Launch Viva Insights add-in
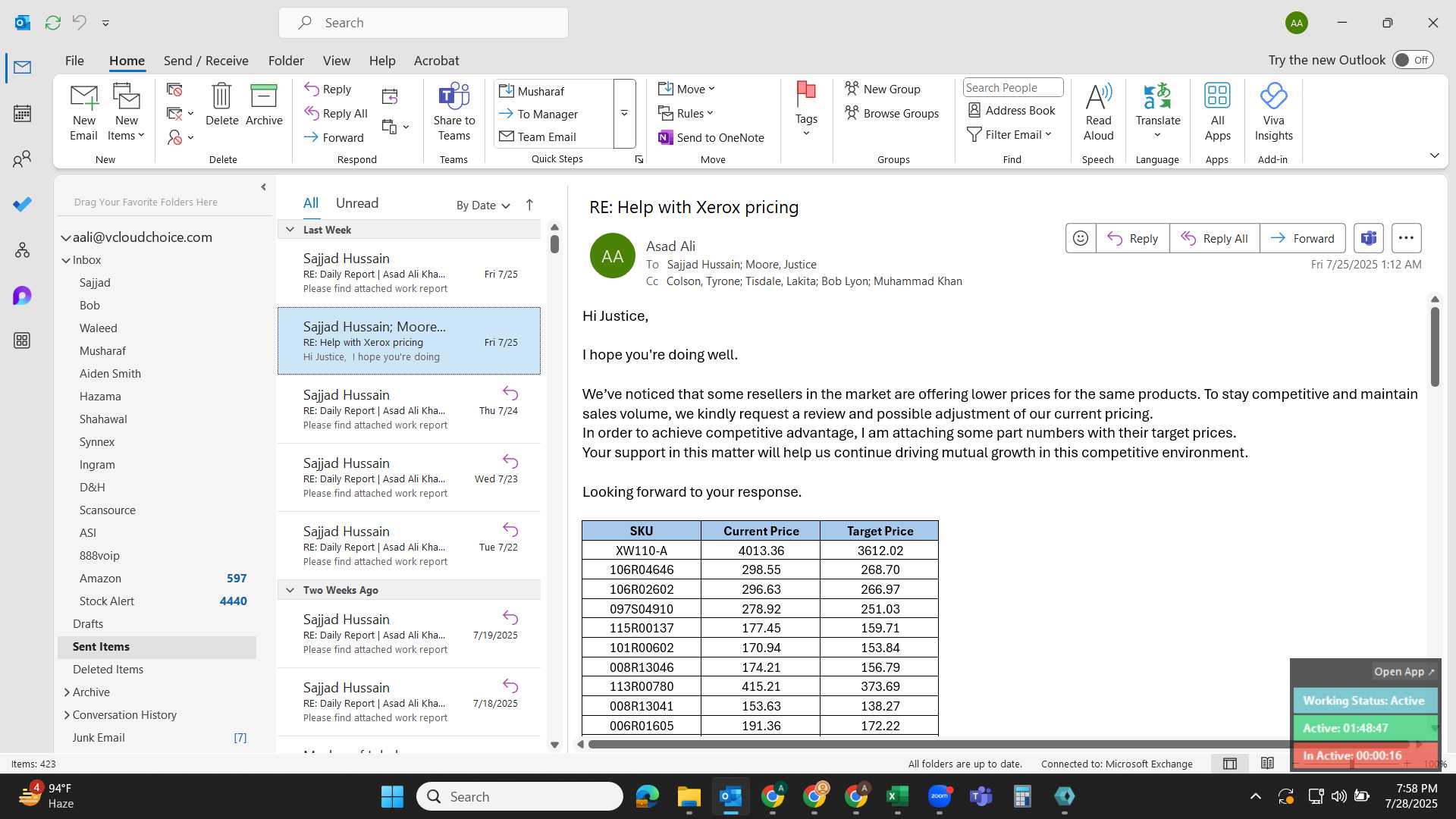This screenshot has width=1456, height=819. click(x=1273, y=112)
